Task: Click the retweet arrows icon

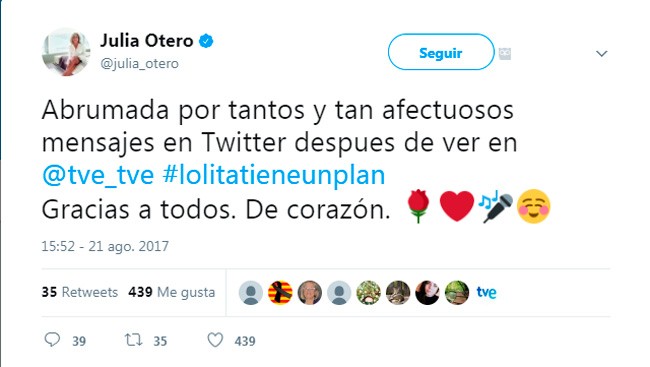Action: pyautogui.click(x=134, y=340)
